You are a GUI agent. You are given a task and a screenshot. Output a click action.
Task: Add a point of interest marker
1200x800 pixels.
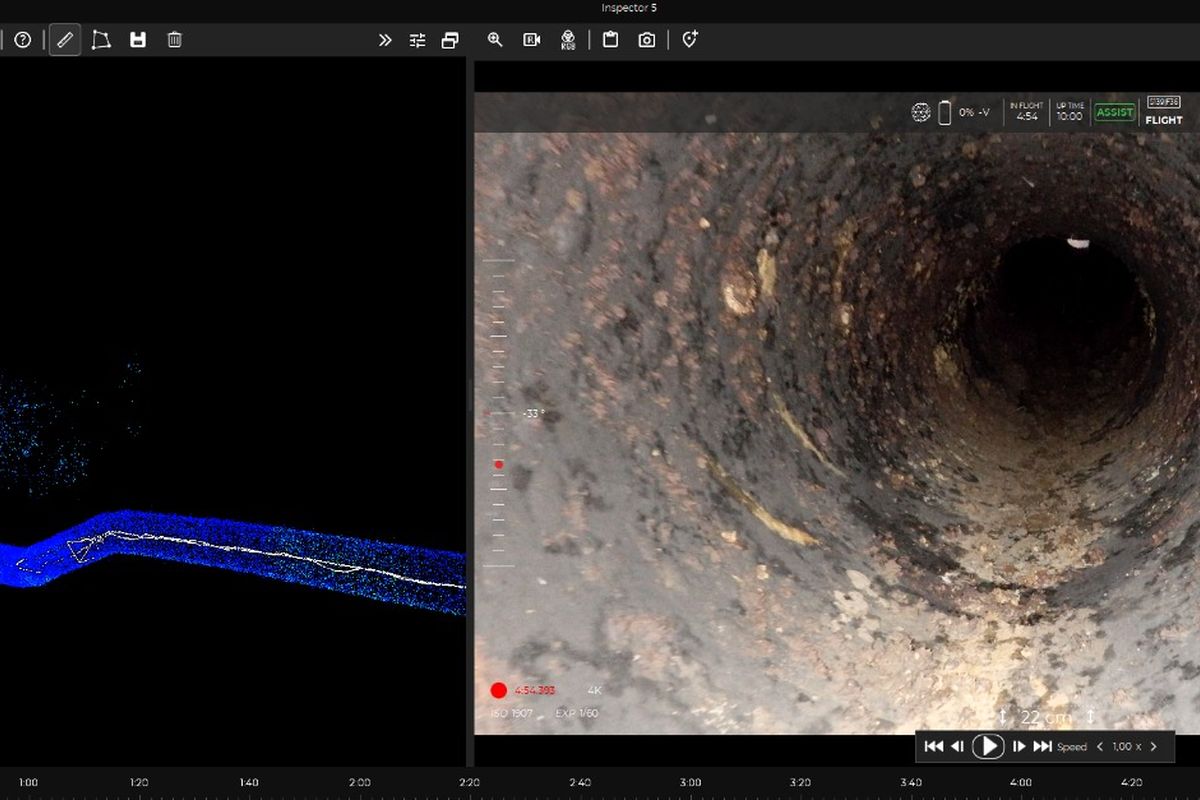pyautogui.click(x=689, y=39)
